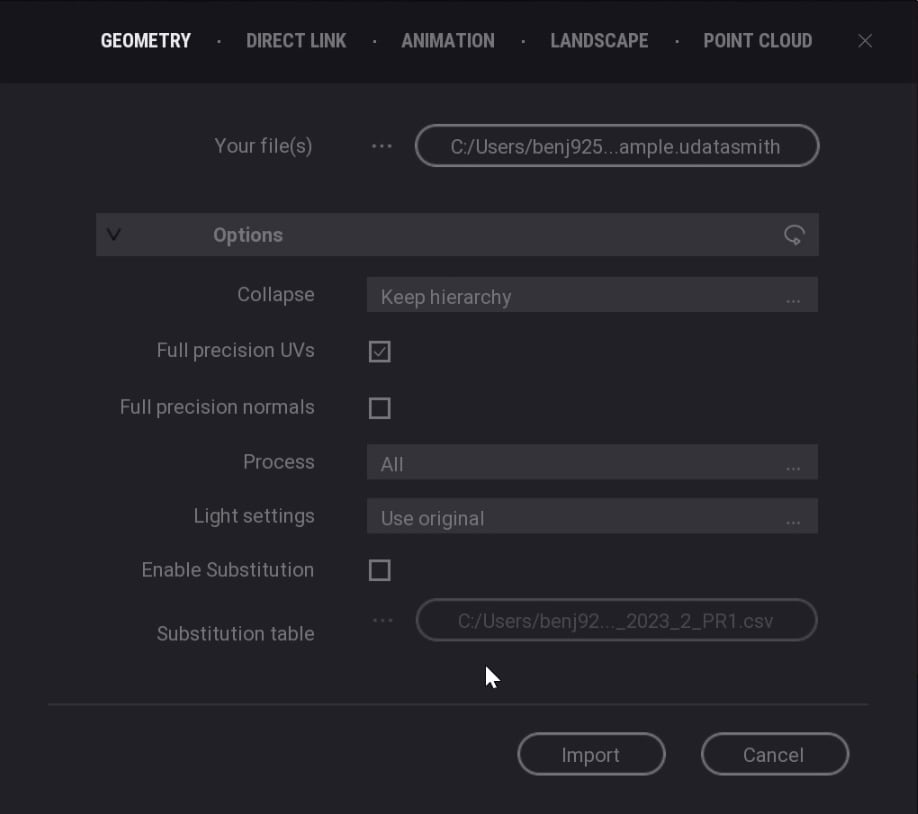Toggle the Full precision UVs checkbox
This screenshot has width=918, height=814.
[x=380, y=351]
